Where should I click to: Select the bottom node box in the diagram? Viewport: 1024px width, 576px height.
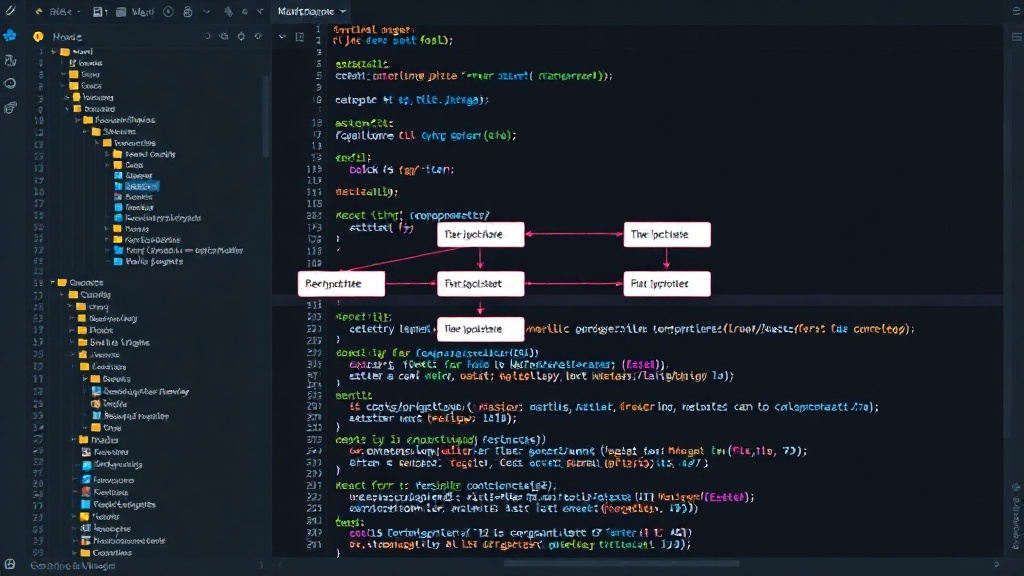(480, 329)
